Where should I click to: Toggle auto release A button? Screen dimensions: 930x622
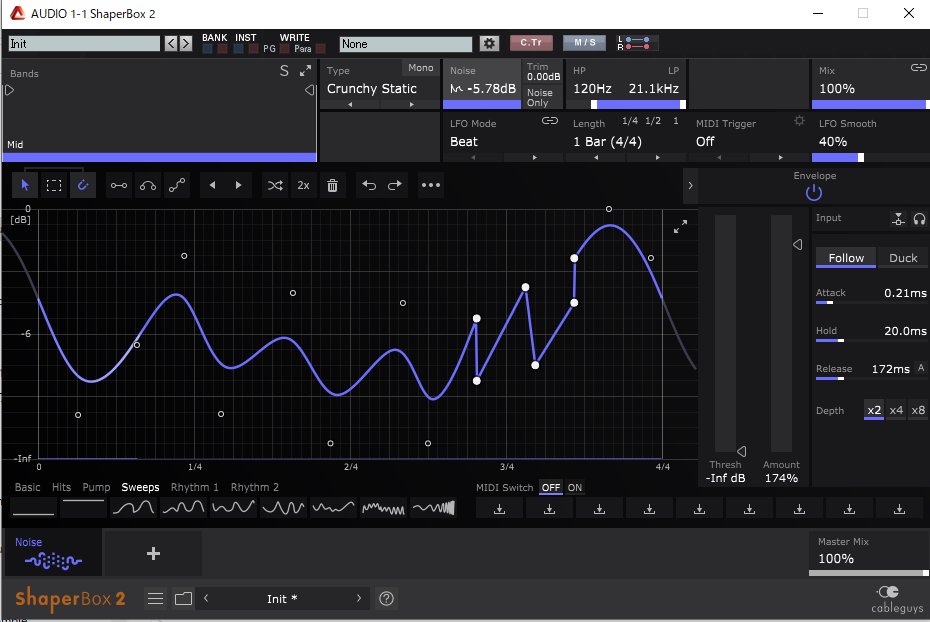point(921,368)
